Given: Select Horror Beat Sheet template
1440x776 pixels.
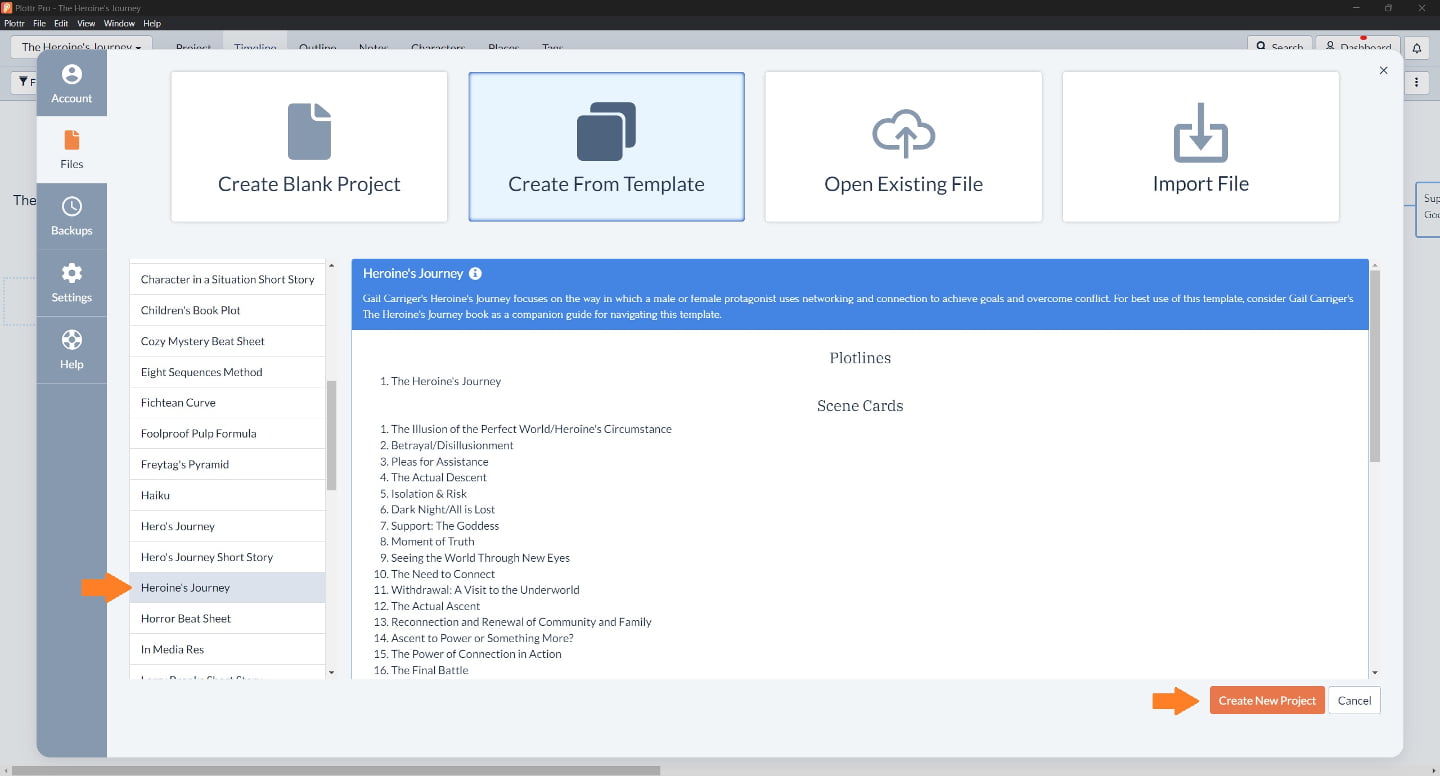Looking at the screenshot, I should tap(228, 618).
